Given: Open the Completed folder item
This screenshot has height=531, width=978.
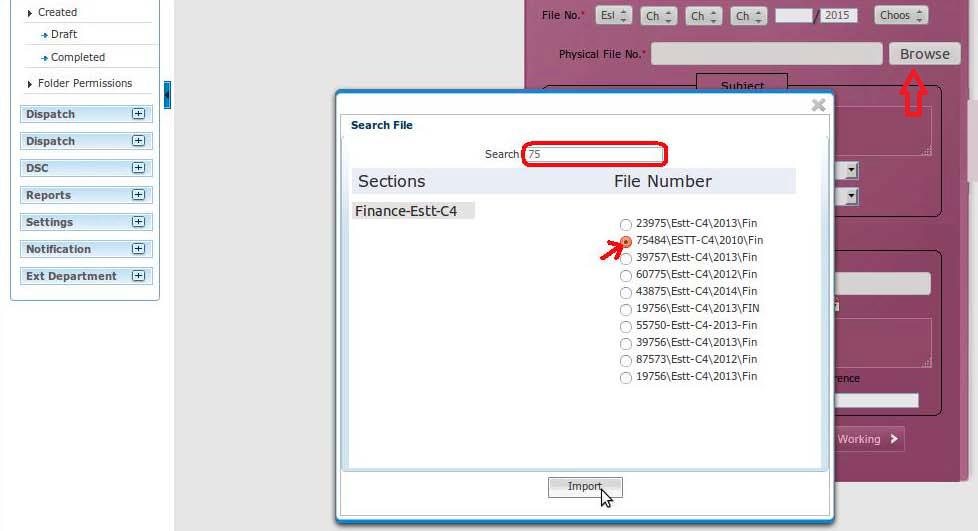Looking at the screenshot, I should pyautogui.click(x=77, y=57).
